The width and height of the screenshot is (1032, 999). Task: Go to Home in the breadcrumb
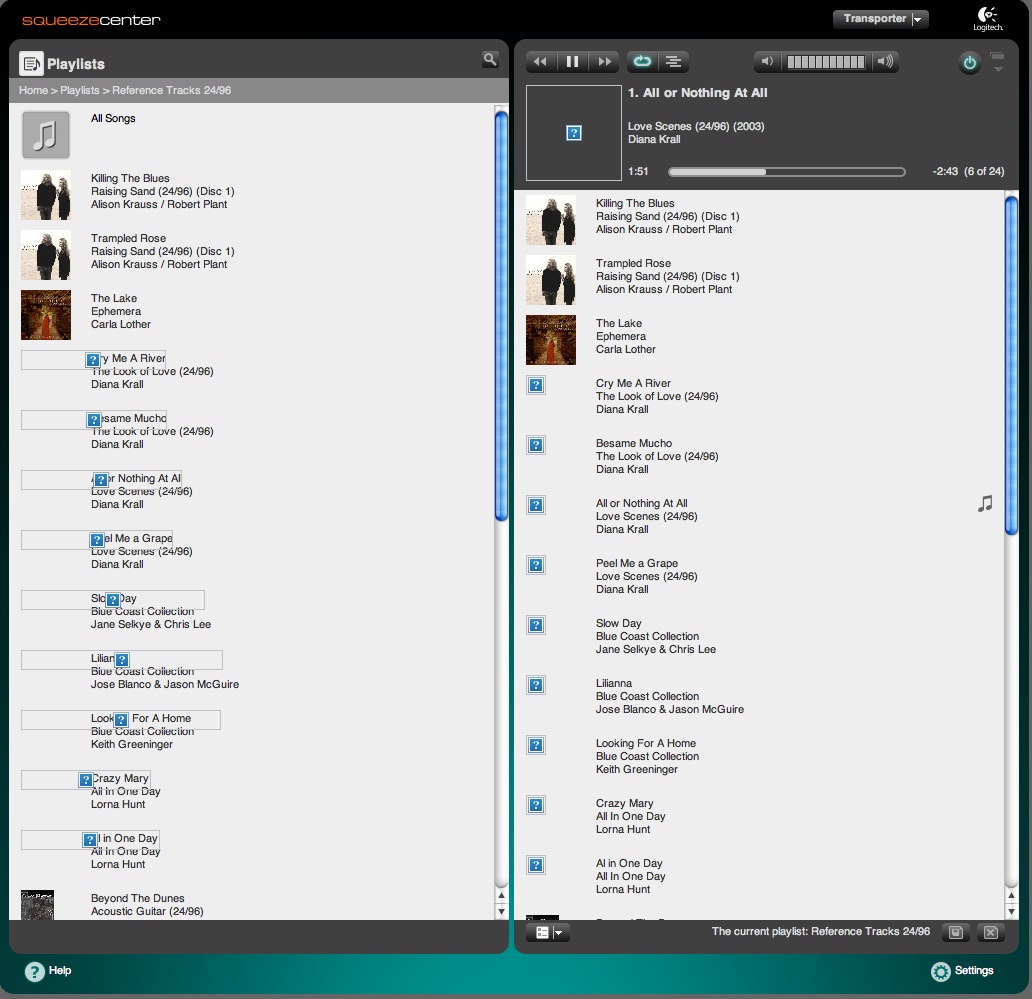(x=33, y=90)
